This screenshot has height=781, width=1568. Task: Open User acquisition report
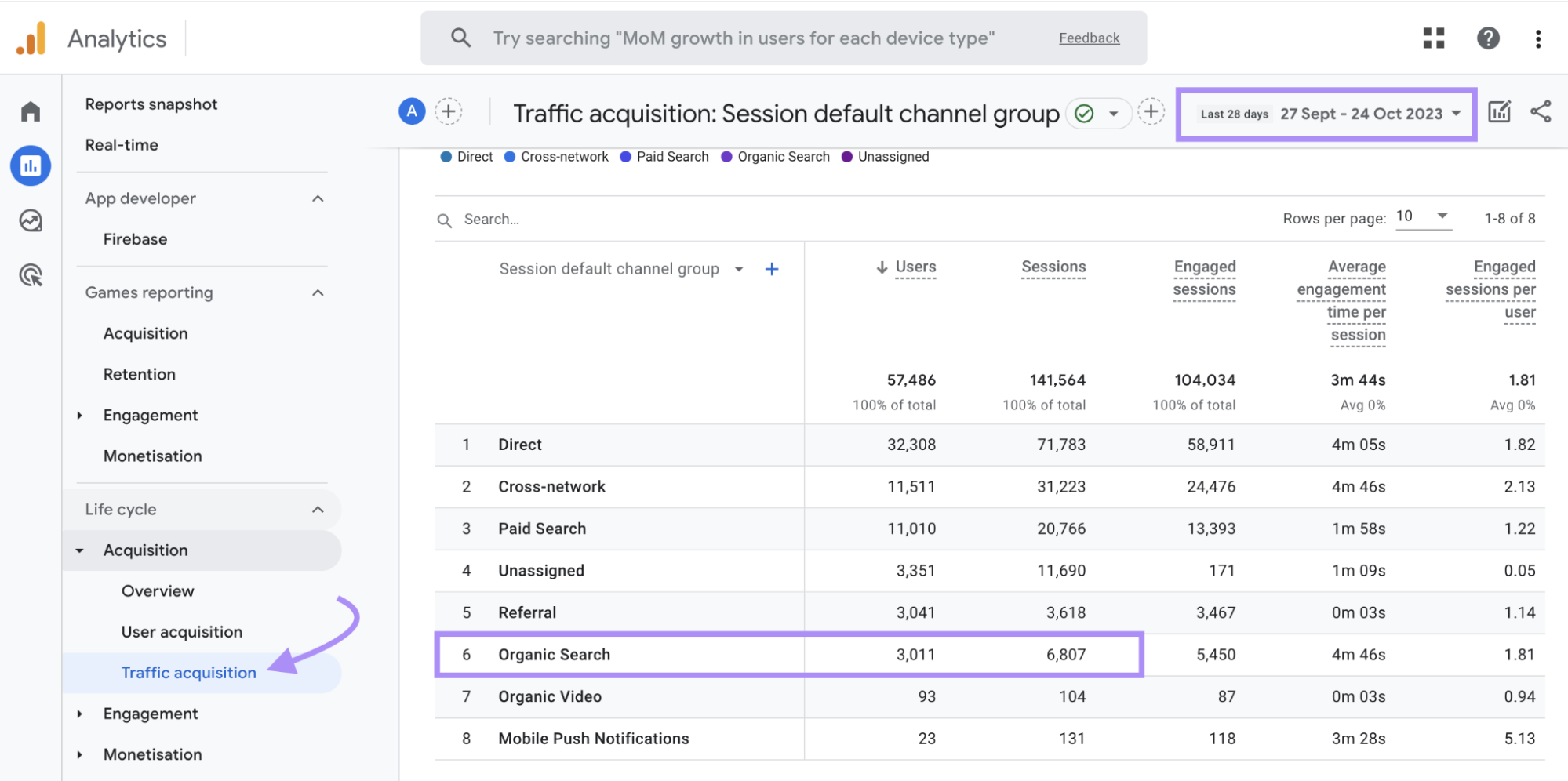182,632
